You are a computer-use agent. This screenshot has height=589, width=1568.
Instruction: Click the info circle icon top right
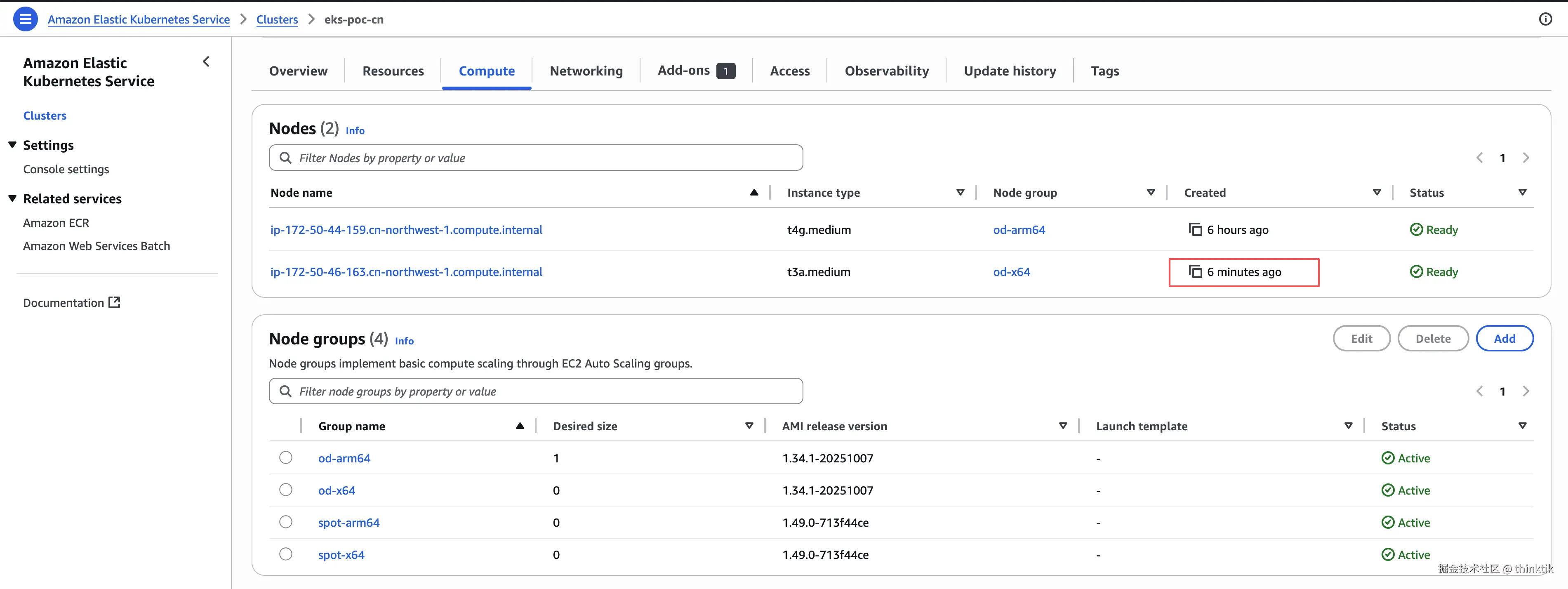1545,19
